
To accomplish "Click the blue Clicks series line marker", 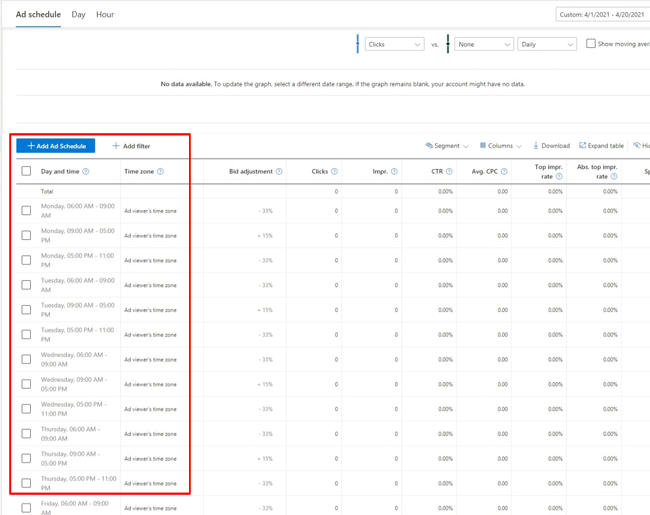I will 358,44.
